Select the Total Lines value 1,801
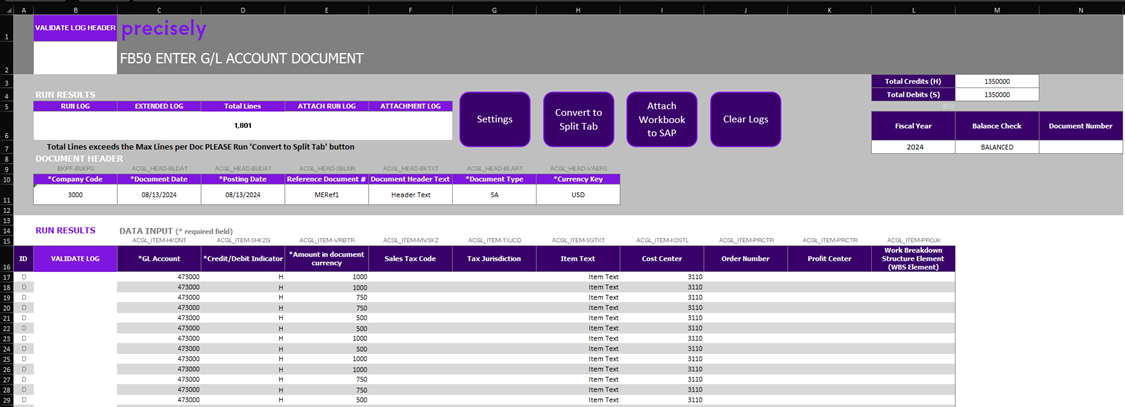This screenshot has height=407, width=1125. pyautogui.click(x=243, y=125)
